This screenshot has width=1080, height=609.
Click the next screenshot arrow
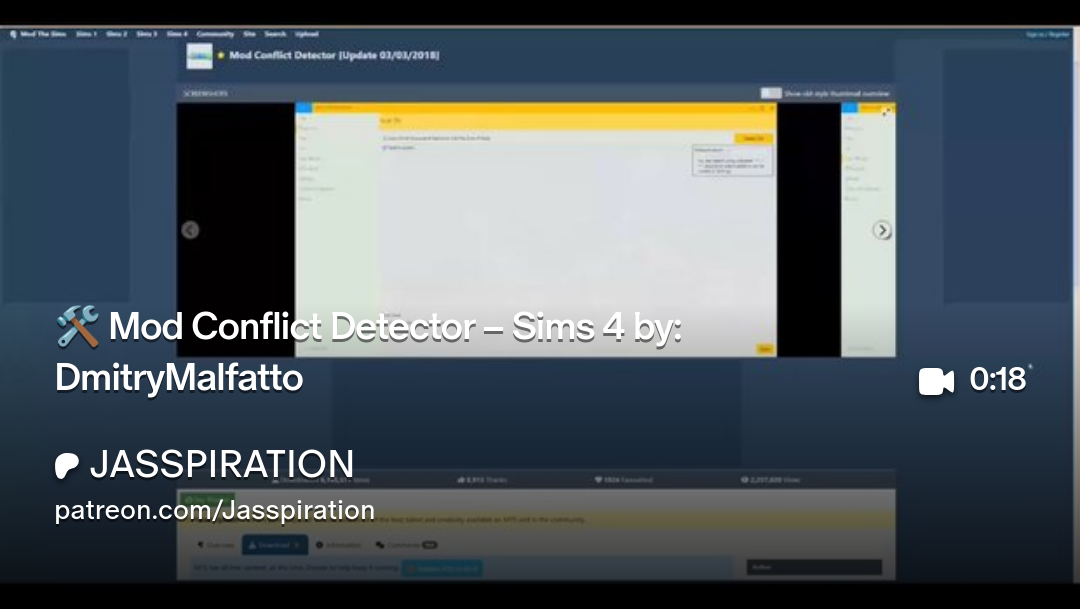(881, 230)
